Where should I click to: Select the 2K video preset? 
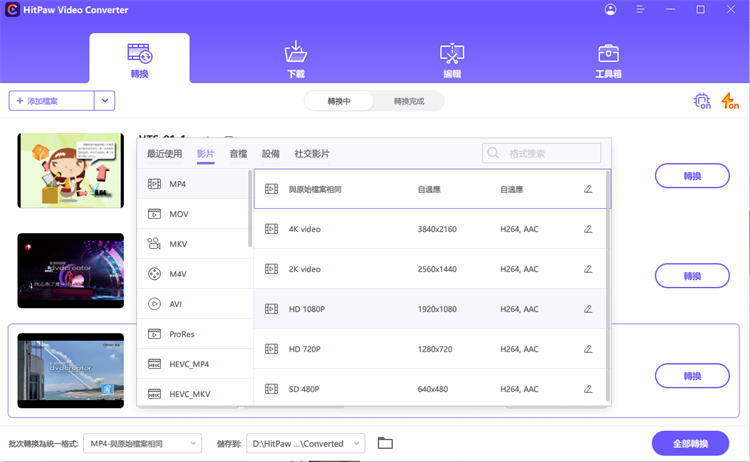[430, 269]
